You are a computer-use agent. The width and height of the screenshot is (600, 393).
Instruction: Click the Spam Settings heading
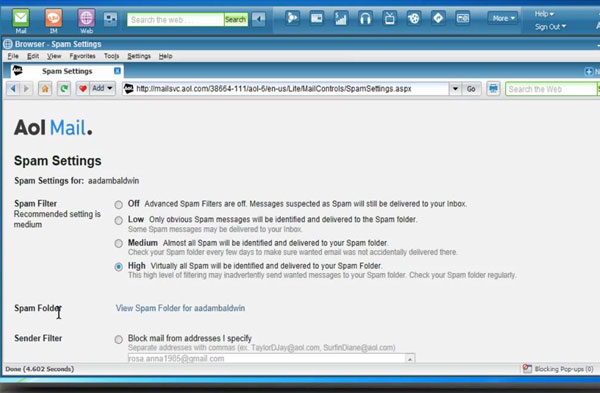pyautogui.click(x=58, y=161)
